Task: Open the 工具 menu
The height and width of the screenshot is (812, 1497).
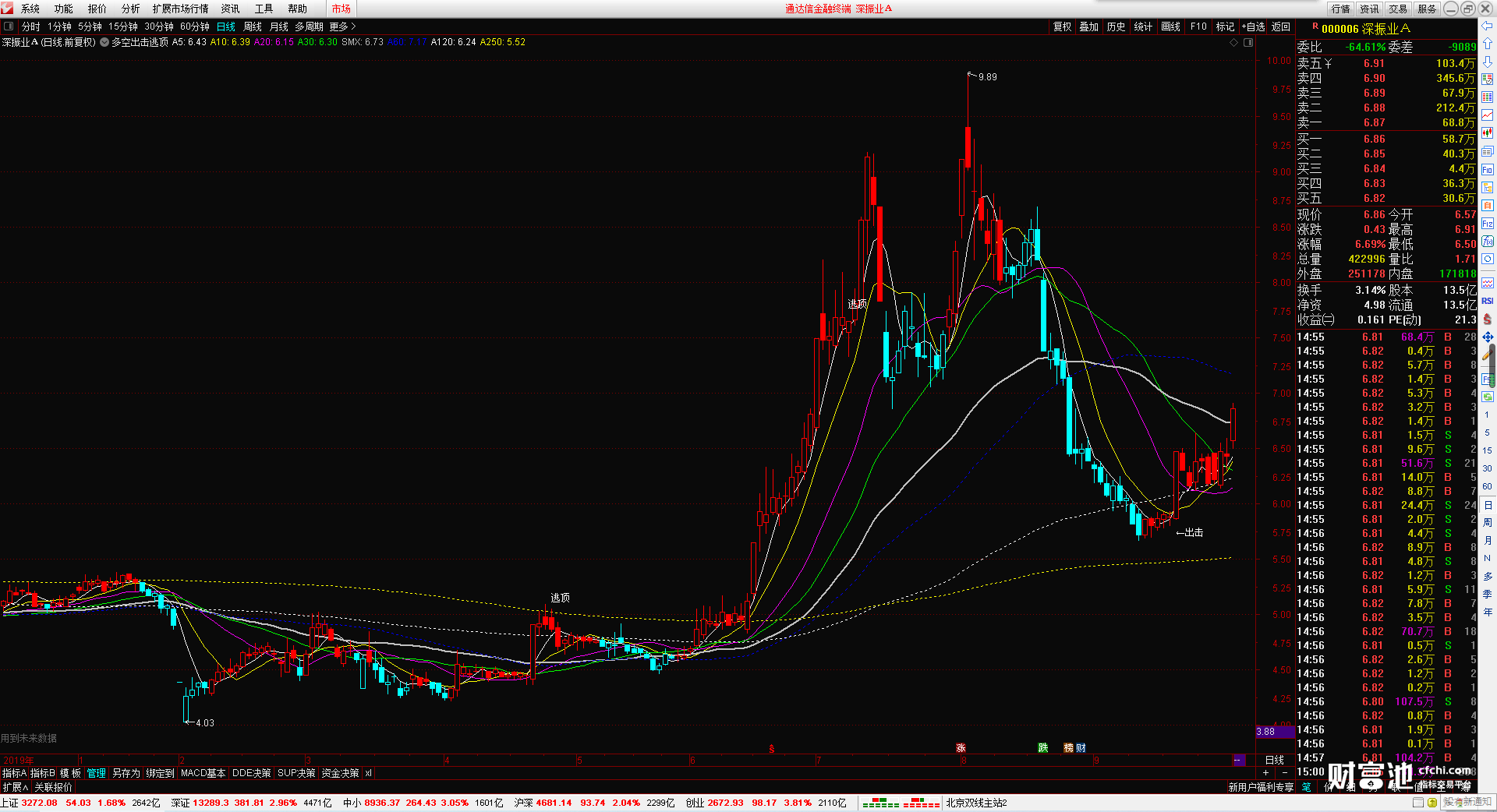Action: (264, 9)
